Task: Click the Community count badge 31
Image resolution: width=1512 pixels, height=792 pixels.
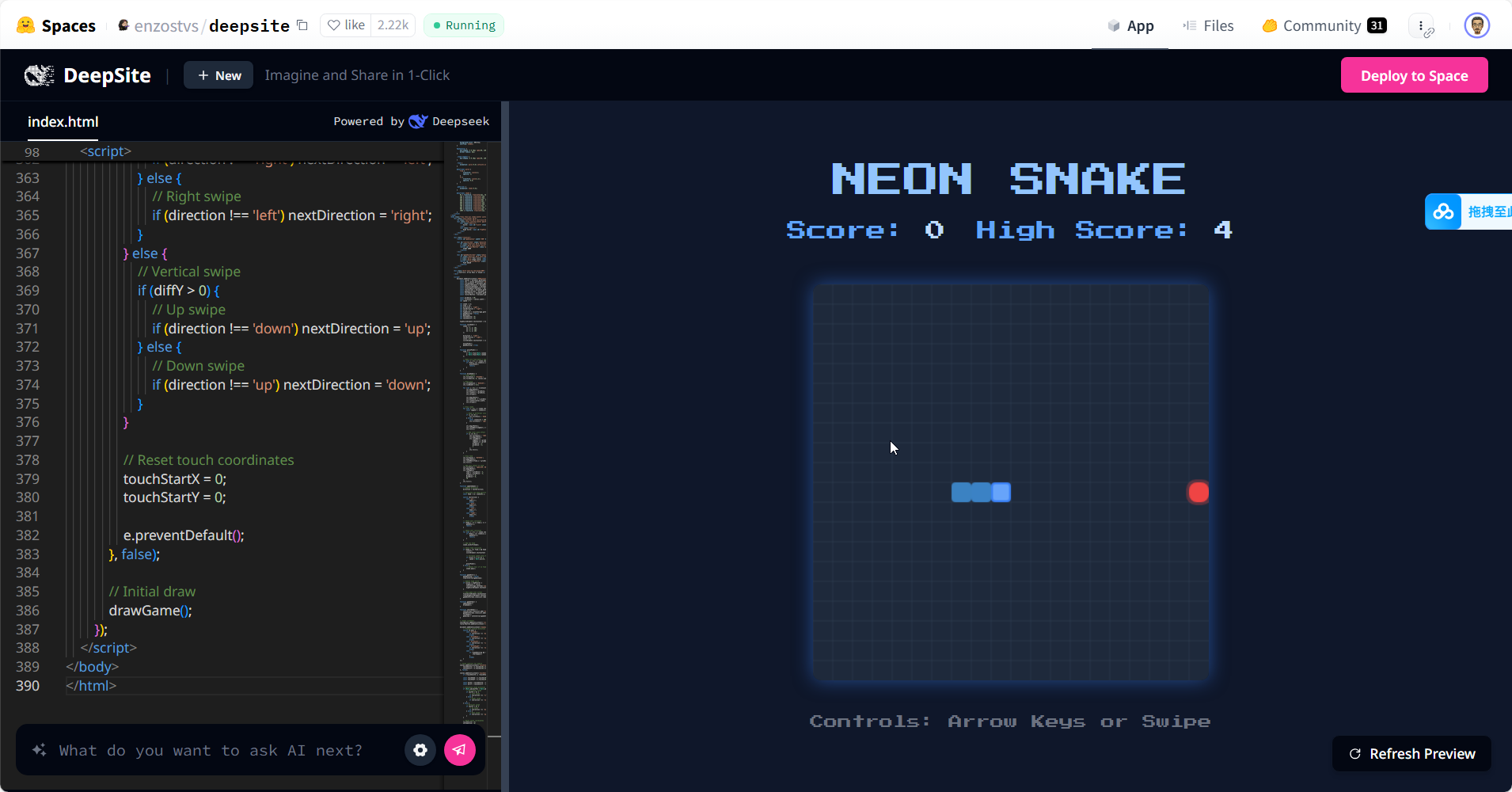Action: pyautogui.click(x=1377, y=25)
